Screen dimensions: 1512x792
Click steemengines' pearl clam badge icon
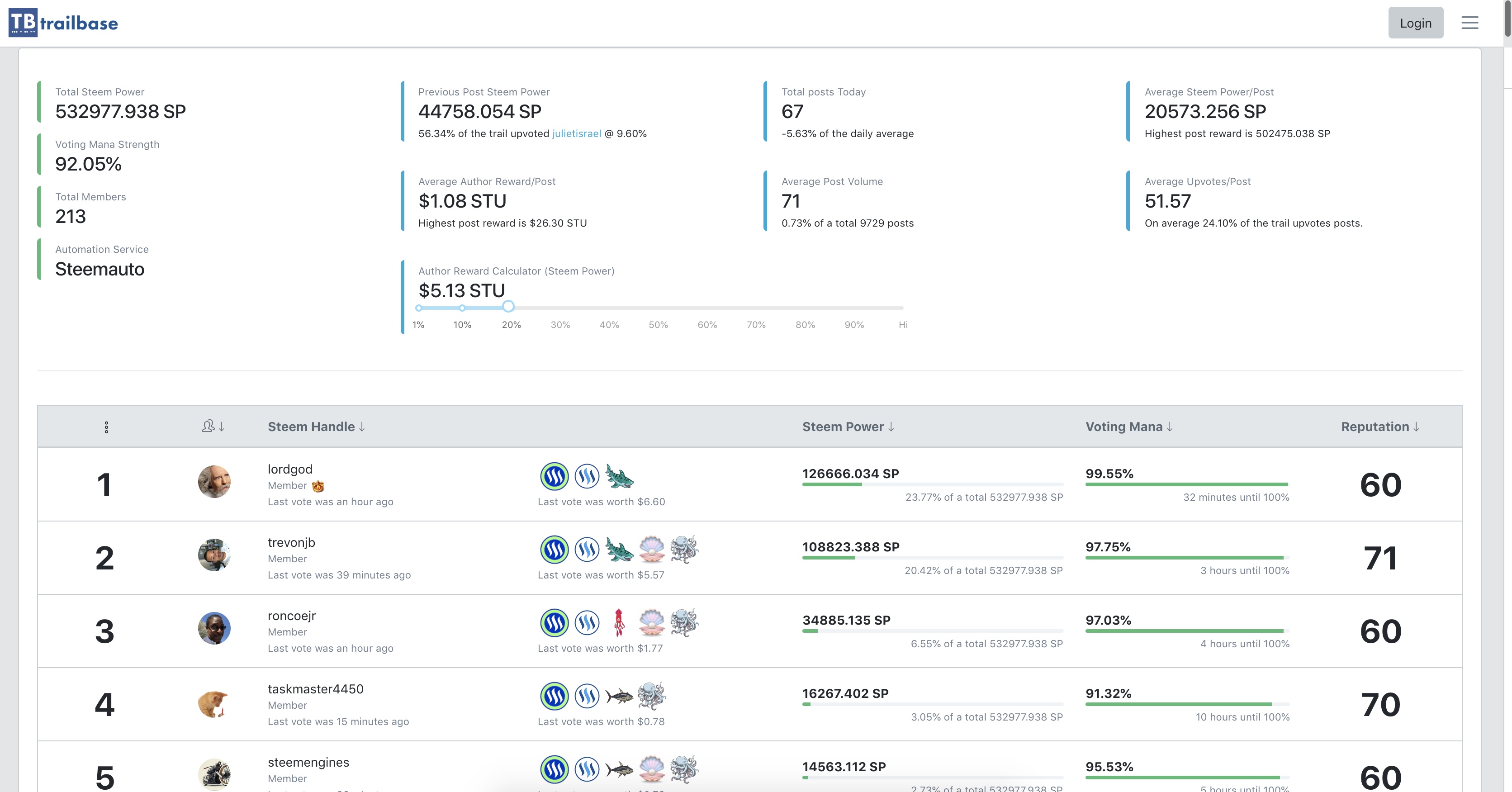(652, 769)
